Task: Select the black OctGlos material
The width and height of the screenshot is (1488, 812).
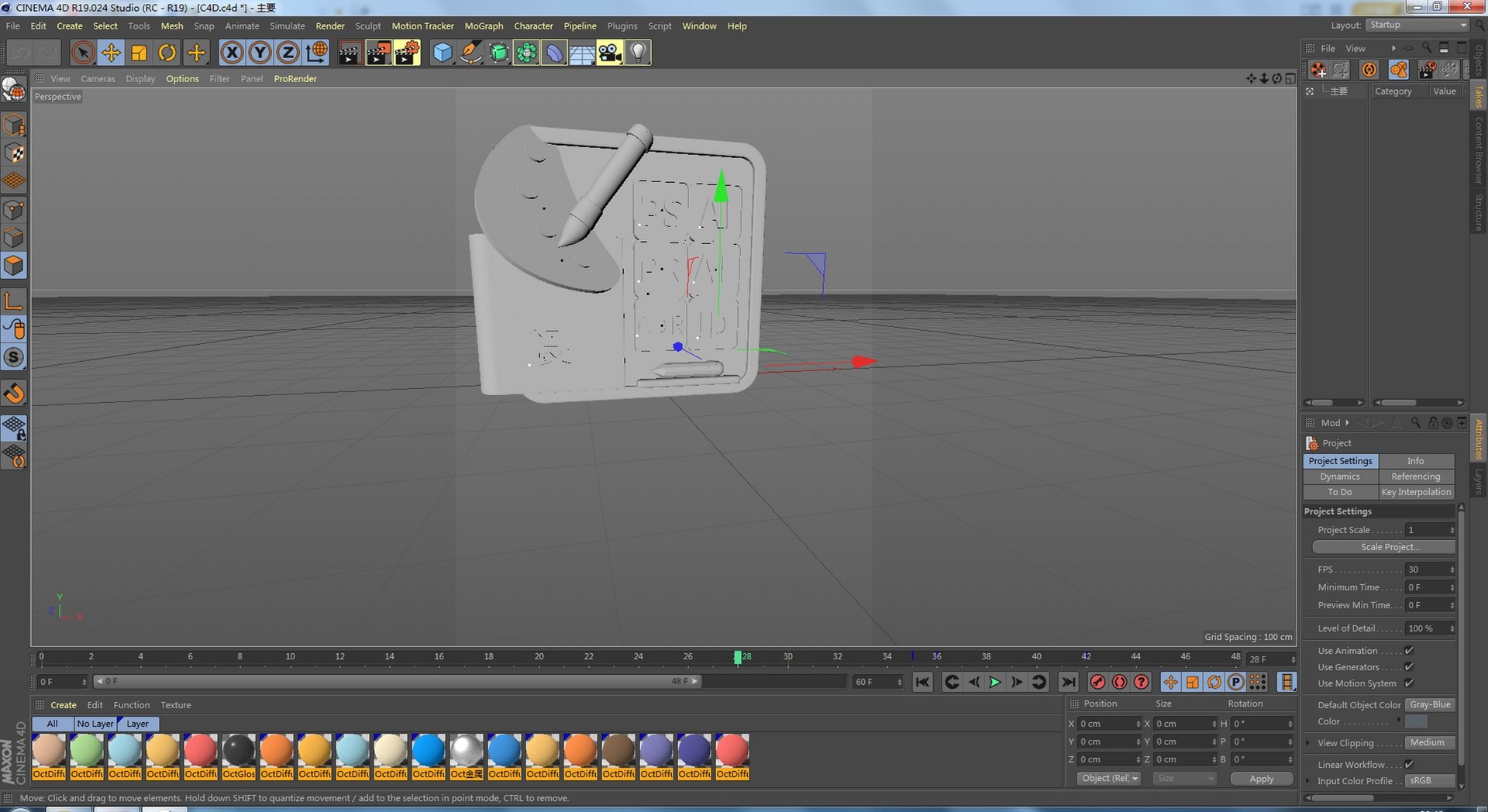Action: 239,756
